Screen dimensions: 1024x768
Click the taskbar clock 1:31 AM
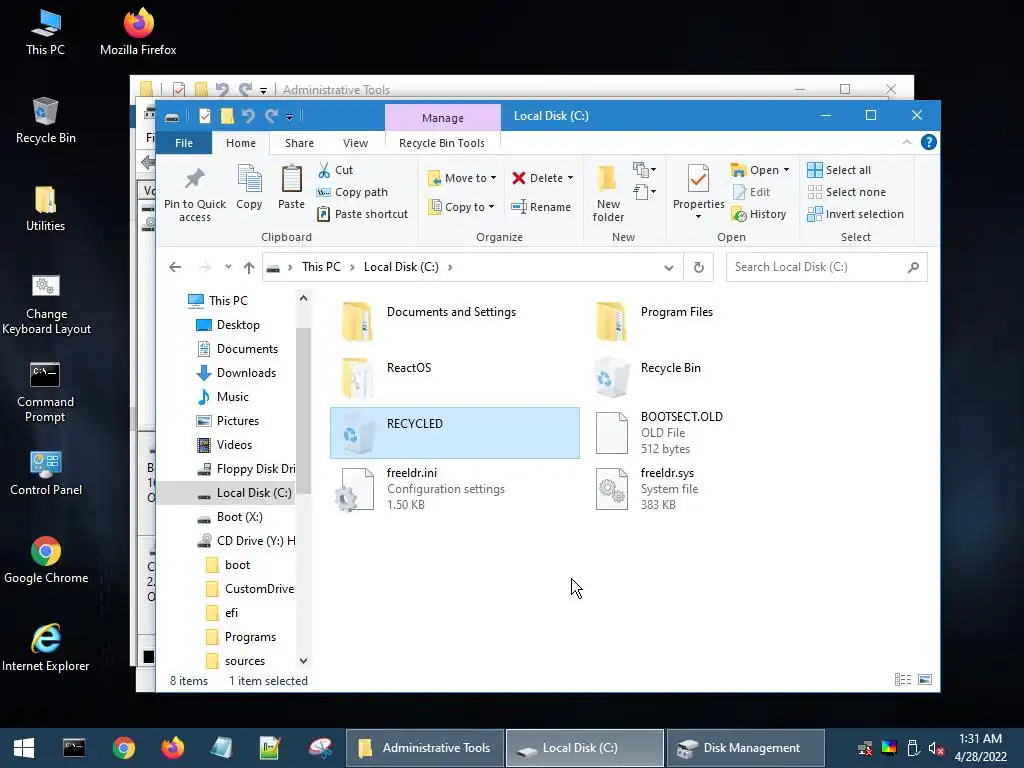tap(980, 739)
